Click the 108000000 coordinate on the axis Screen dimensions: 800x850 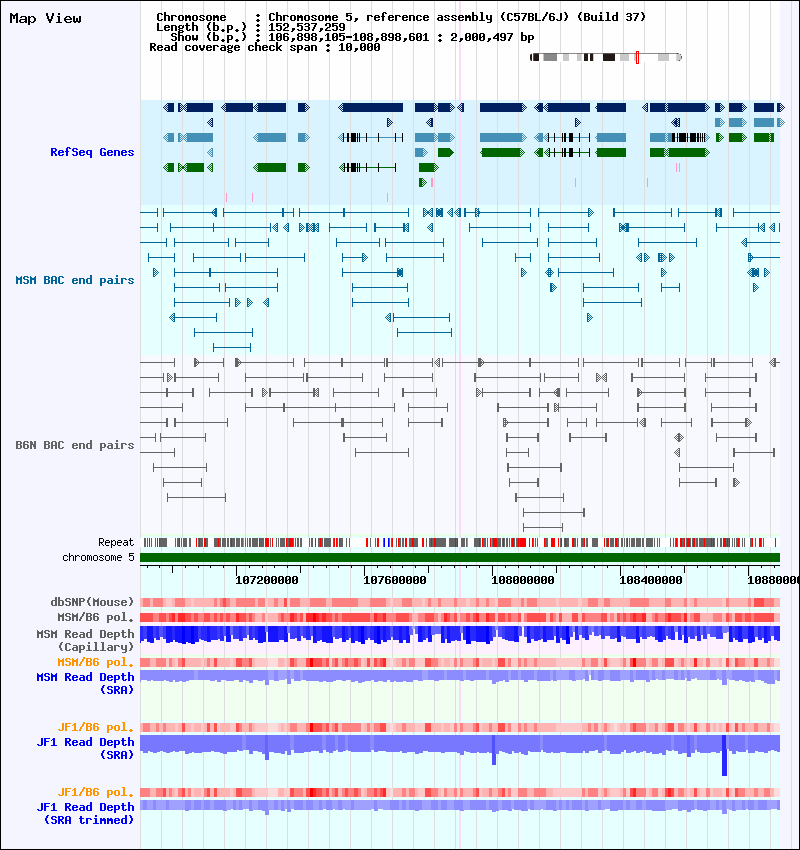522,580
